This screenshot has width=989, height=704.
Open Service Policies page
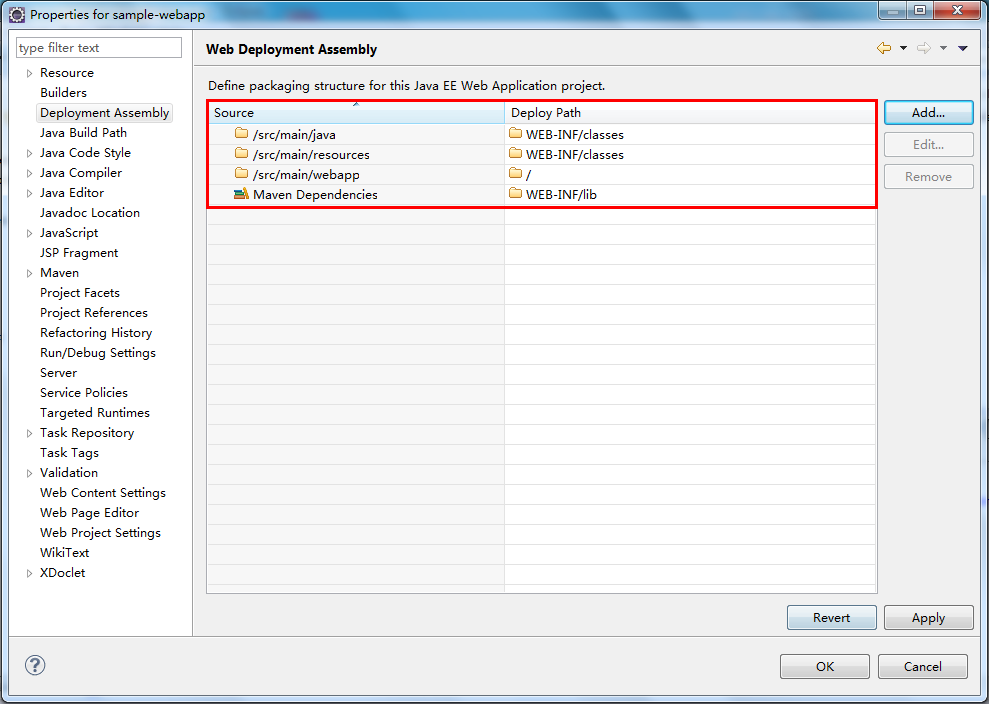pyautogui.click(x=84, y=393)
